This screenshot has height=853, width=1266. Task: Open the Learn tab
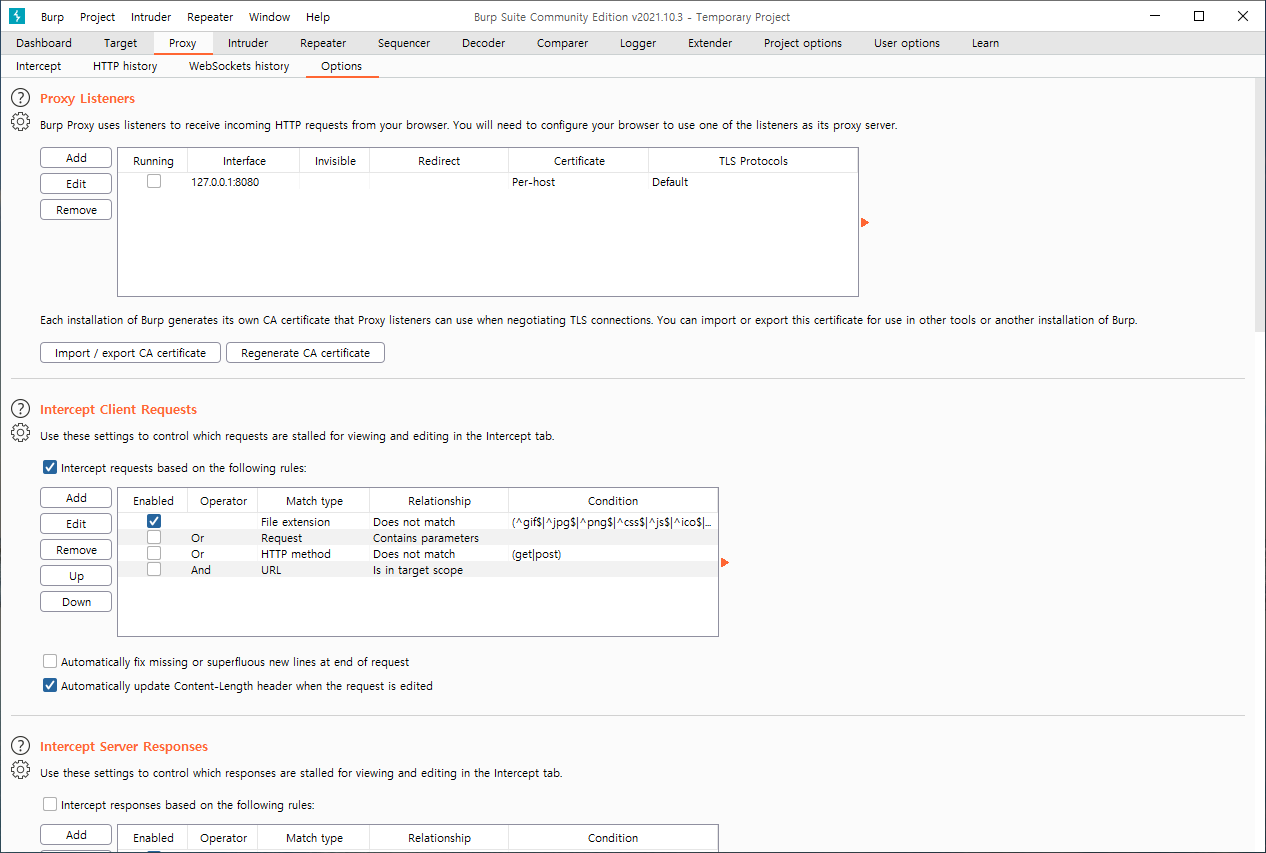tap(985, 43)
